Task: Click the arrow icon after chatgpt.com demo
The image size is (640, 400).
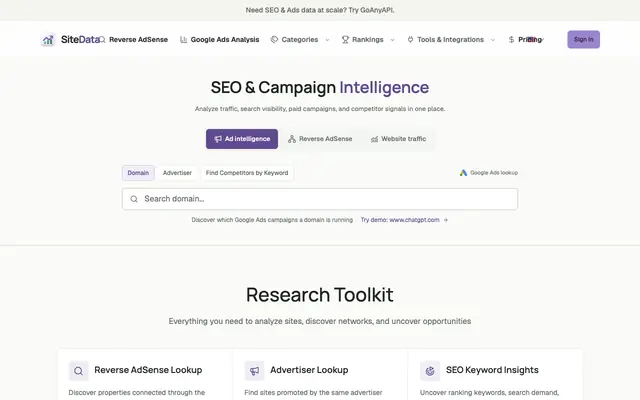Action: (x=446, y=220)
